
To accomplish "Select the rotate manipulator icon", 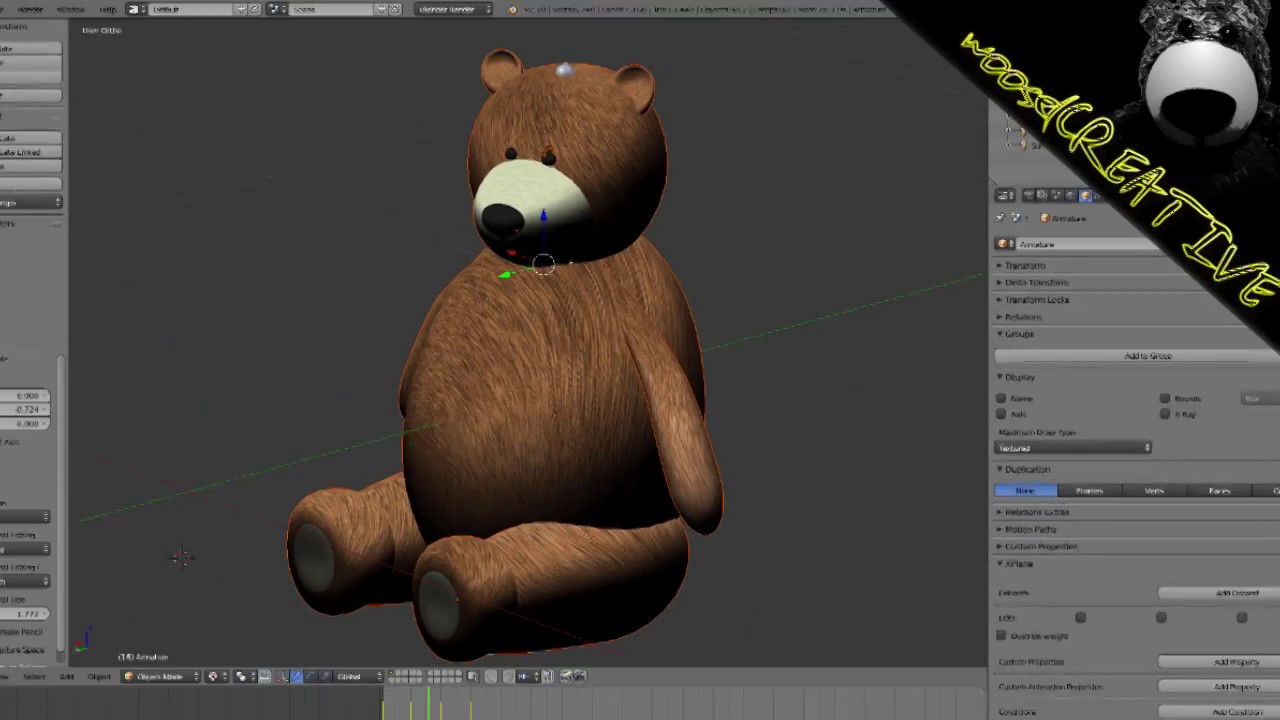I will [x=311, y=676].
